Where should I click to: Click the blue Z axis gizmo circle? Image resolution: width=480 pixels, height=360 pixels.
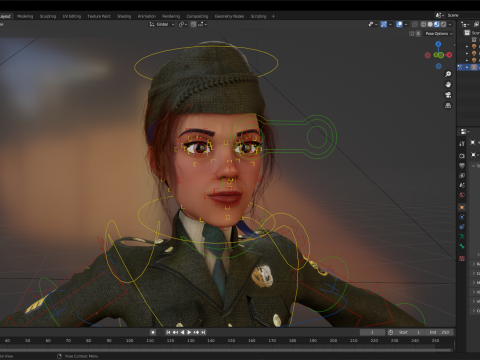[438, 44]
